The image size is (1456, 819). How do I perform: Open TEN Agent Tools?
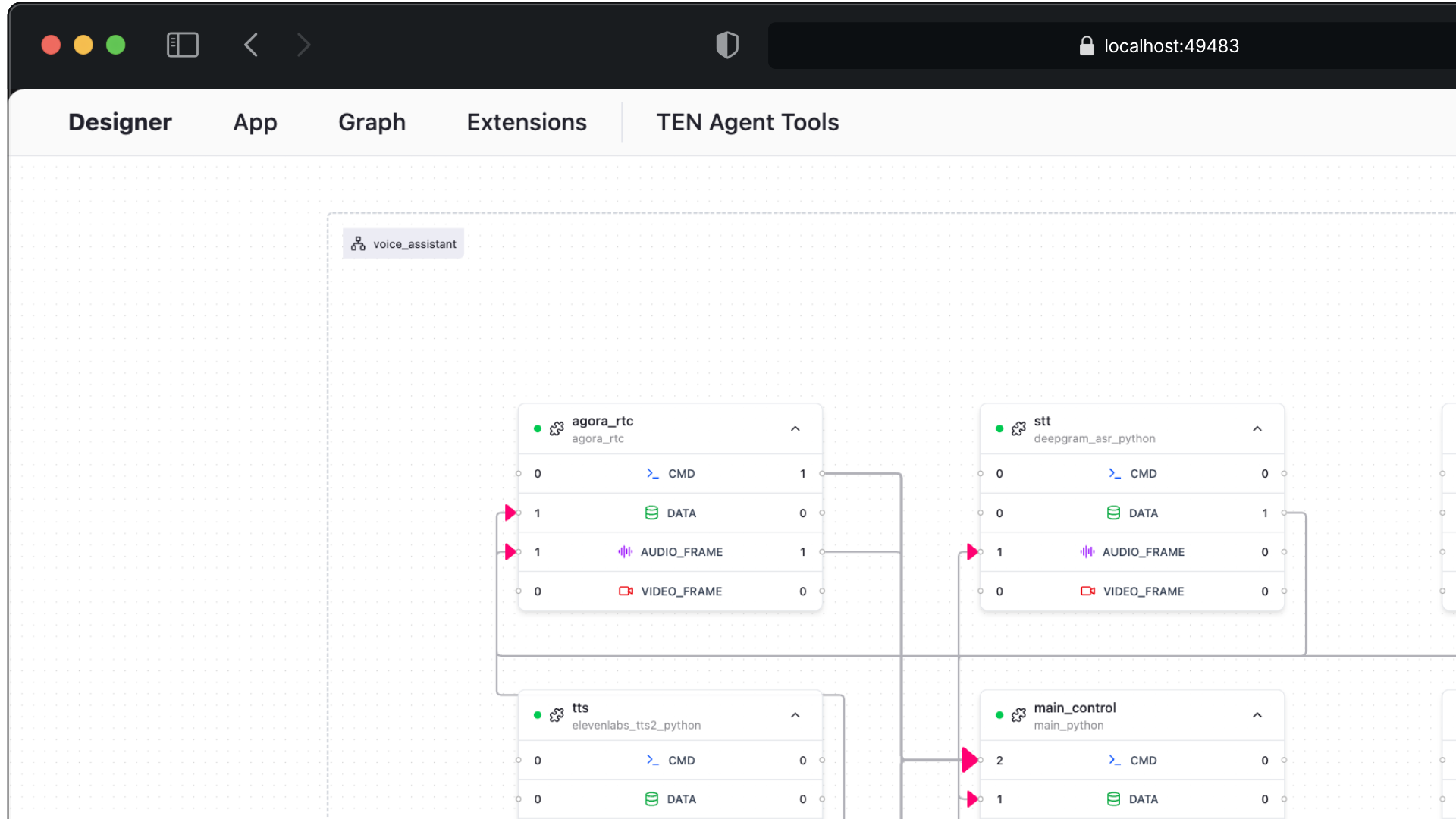click(x=748, y=123)
